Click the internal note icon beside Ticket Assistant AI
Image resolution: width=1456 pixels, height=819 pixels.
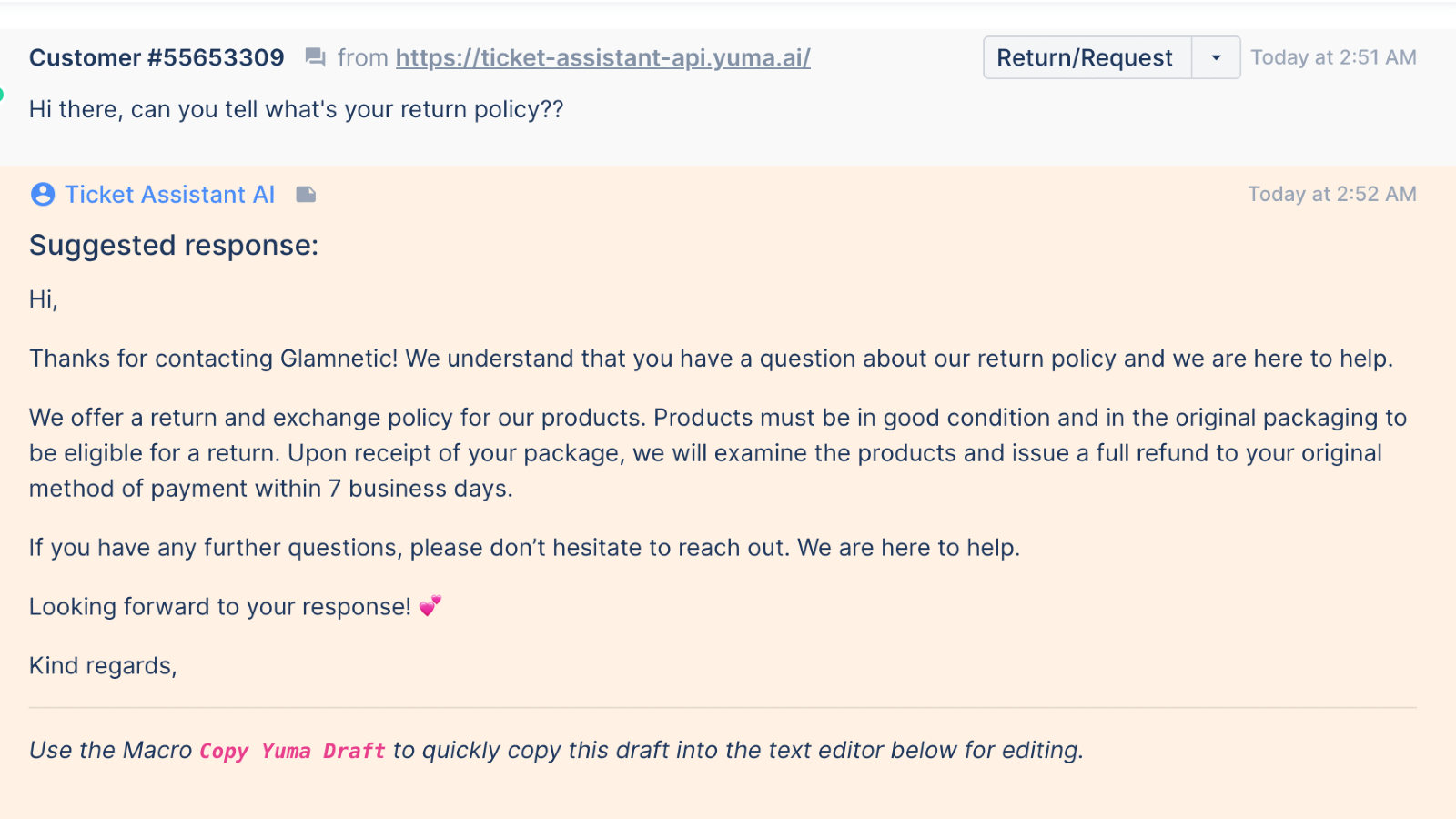(x=306, y=195)
